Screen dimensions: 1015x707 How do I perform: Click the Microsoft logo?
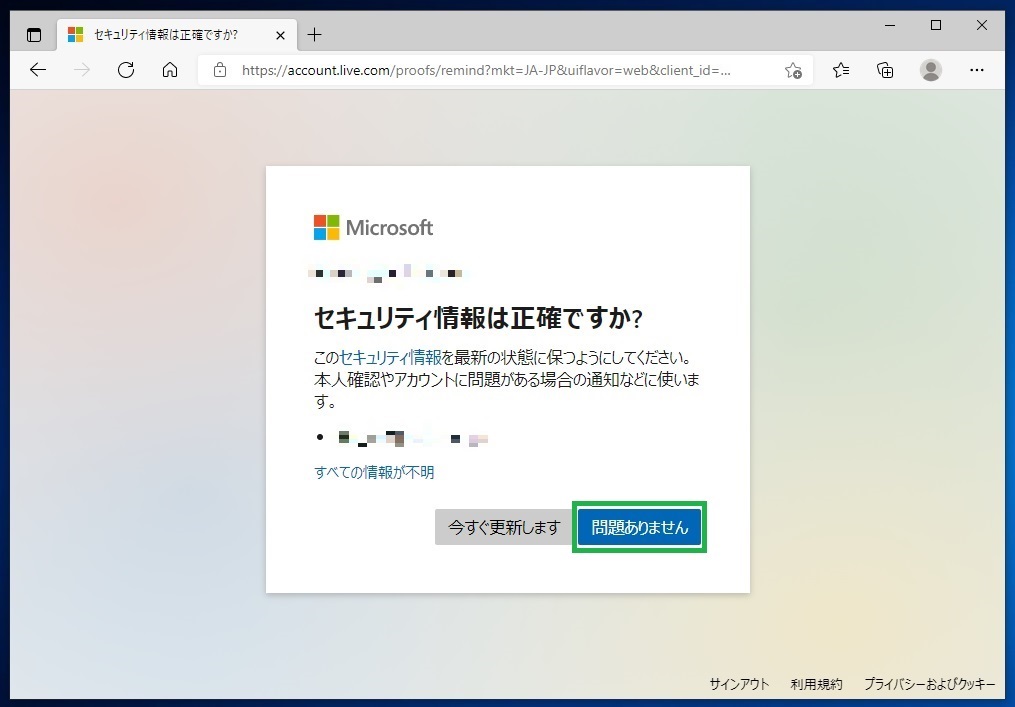(374, 227)
